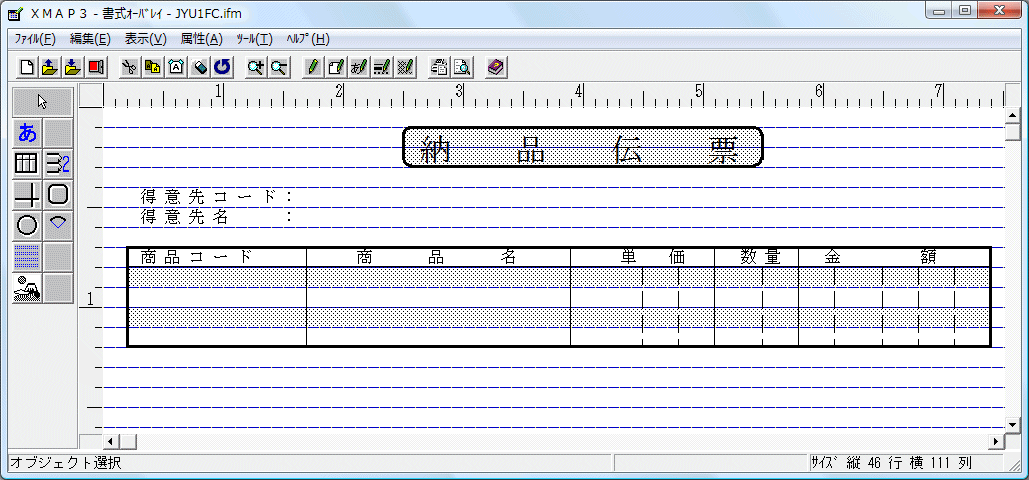1029x480 pixels.
Task: Select the eraser delete icon
Action: point(199,66)
